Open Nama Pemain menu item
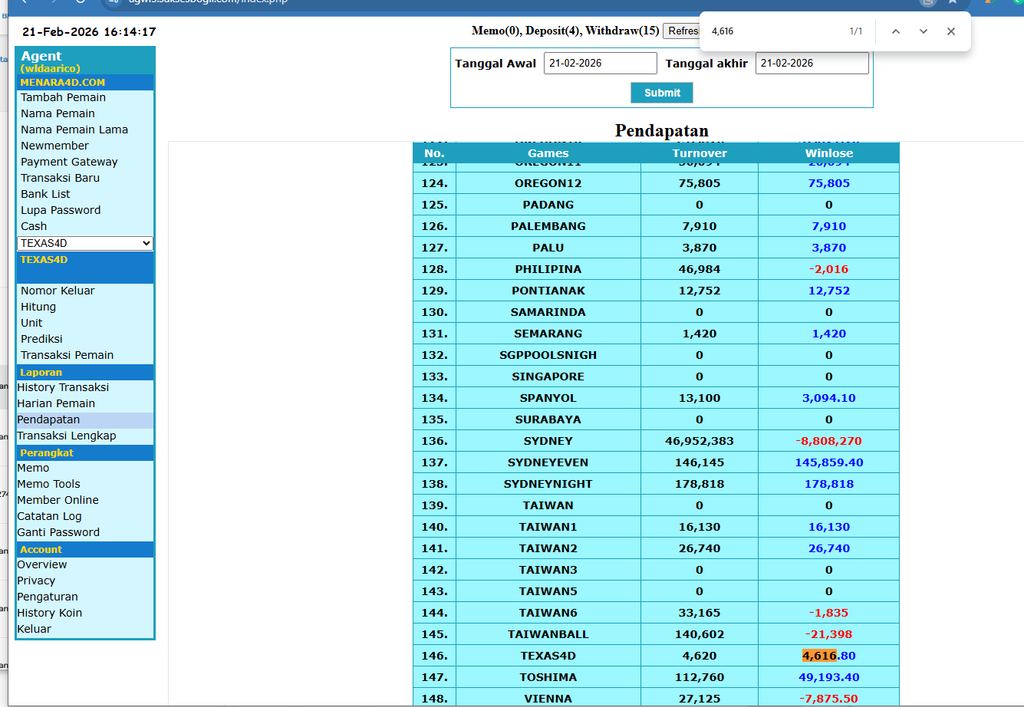 (57, 114)
